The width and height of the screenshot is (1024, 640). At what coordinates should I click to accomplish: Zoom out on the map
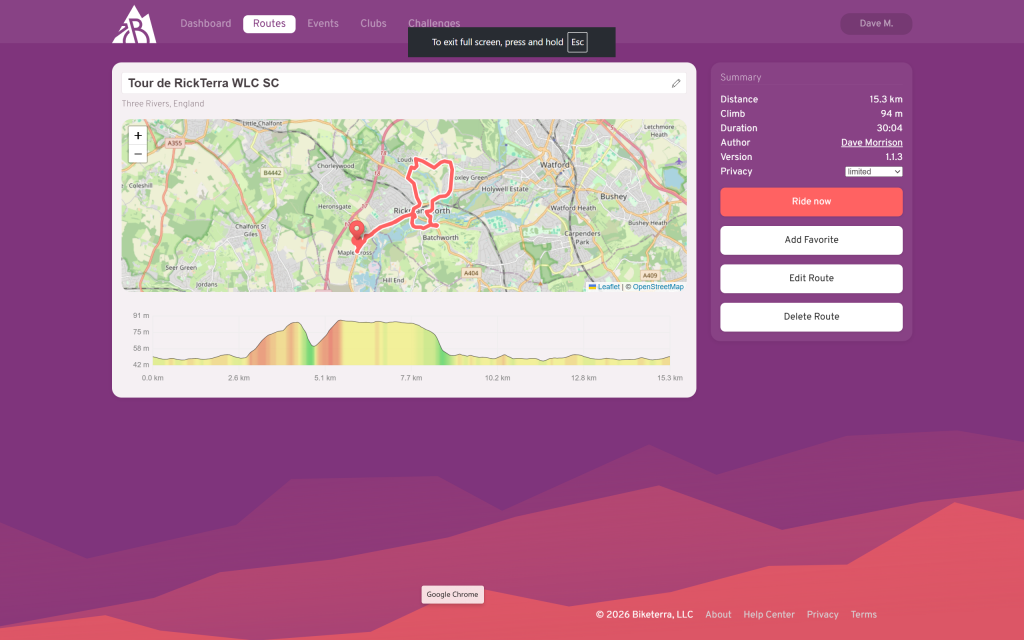pyautogui.click(x=138, y=154)
